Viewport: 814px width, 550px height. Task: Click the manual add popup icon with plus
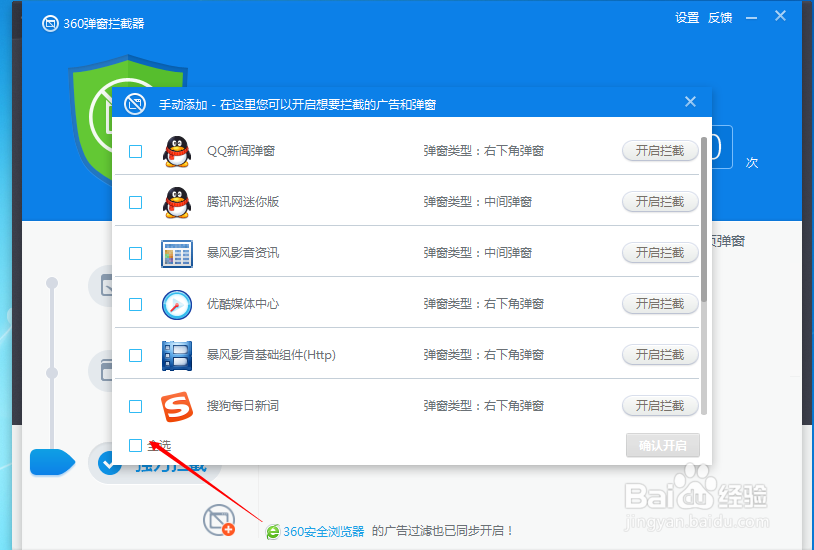click(x=219, y=520)
